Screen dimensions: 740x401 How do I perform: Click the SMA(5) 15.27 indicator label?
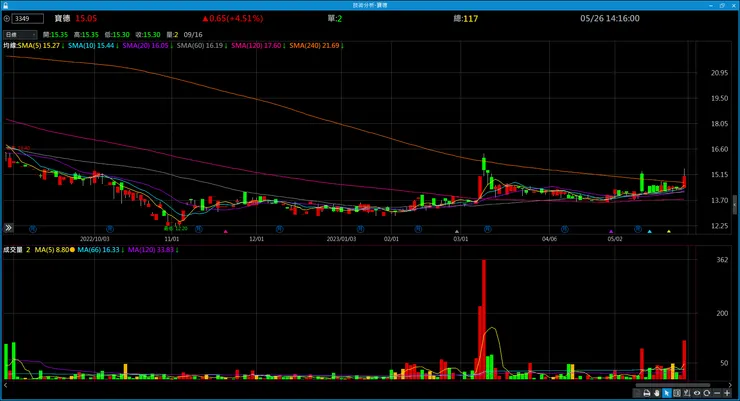[x=41, y=46]
